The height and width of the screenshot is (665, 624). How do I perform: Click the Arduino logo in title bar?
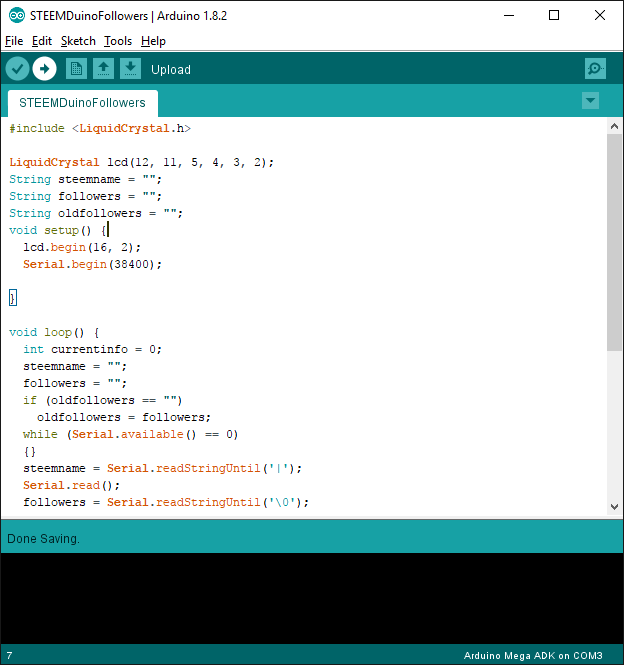[17, 16]
